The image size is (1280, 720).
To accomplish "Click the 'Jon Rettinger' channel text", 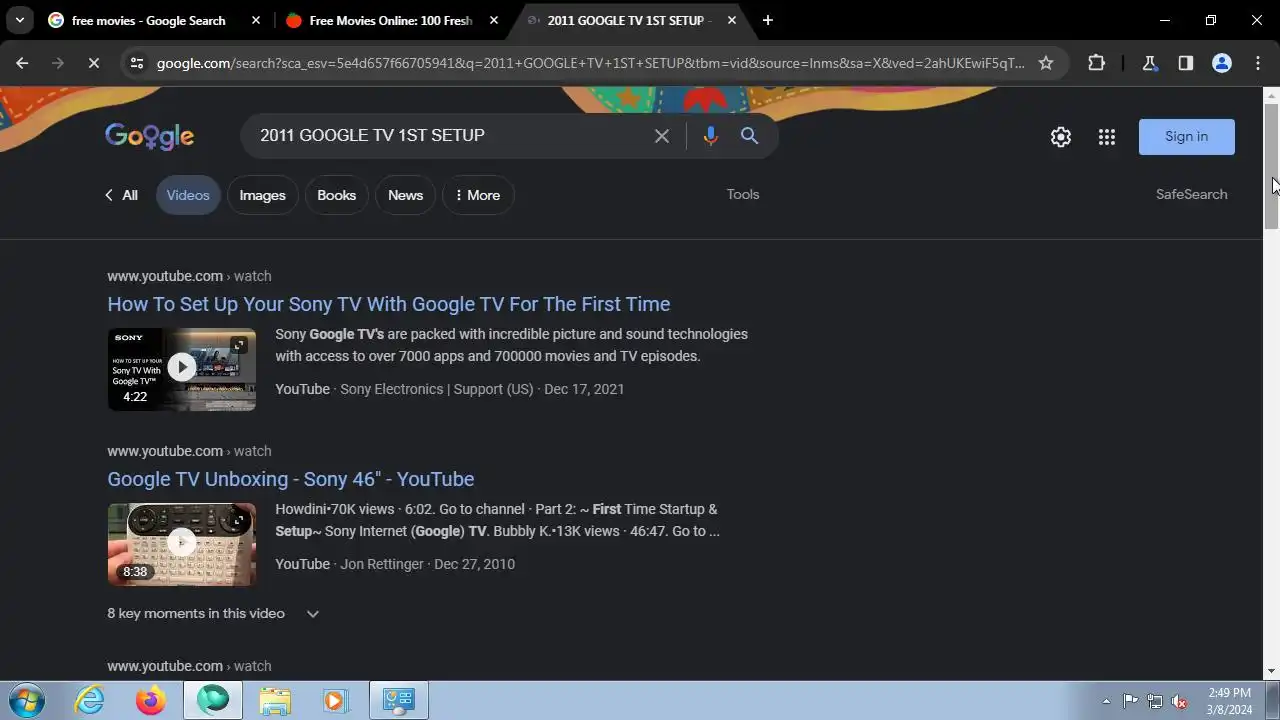I will click(382, 564).
